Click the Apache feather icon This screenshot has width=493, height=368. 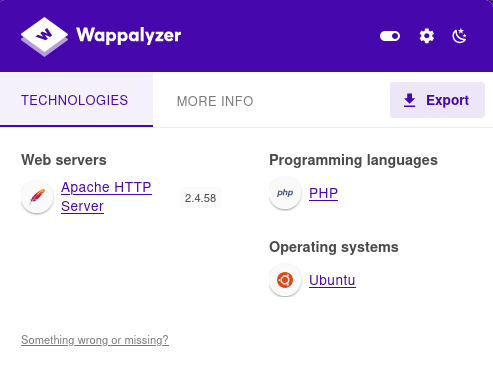point(37,197)
